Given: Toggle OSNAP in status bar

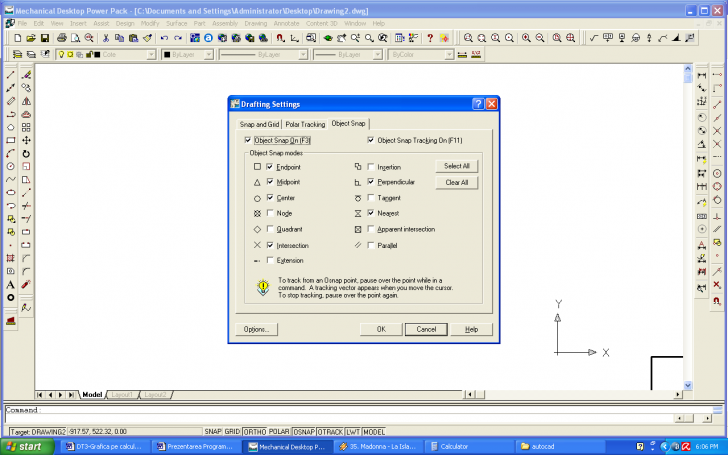Looking at the screenshot, I should [x=304, y=432].
